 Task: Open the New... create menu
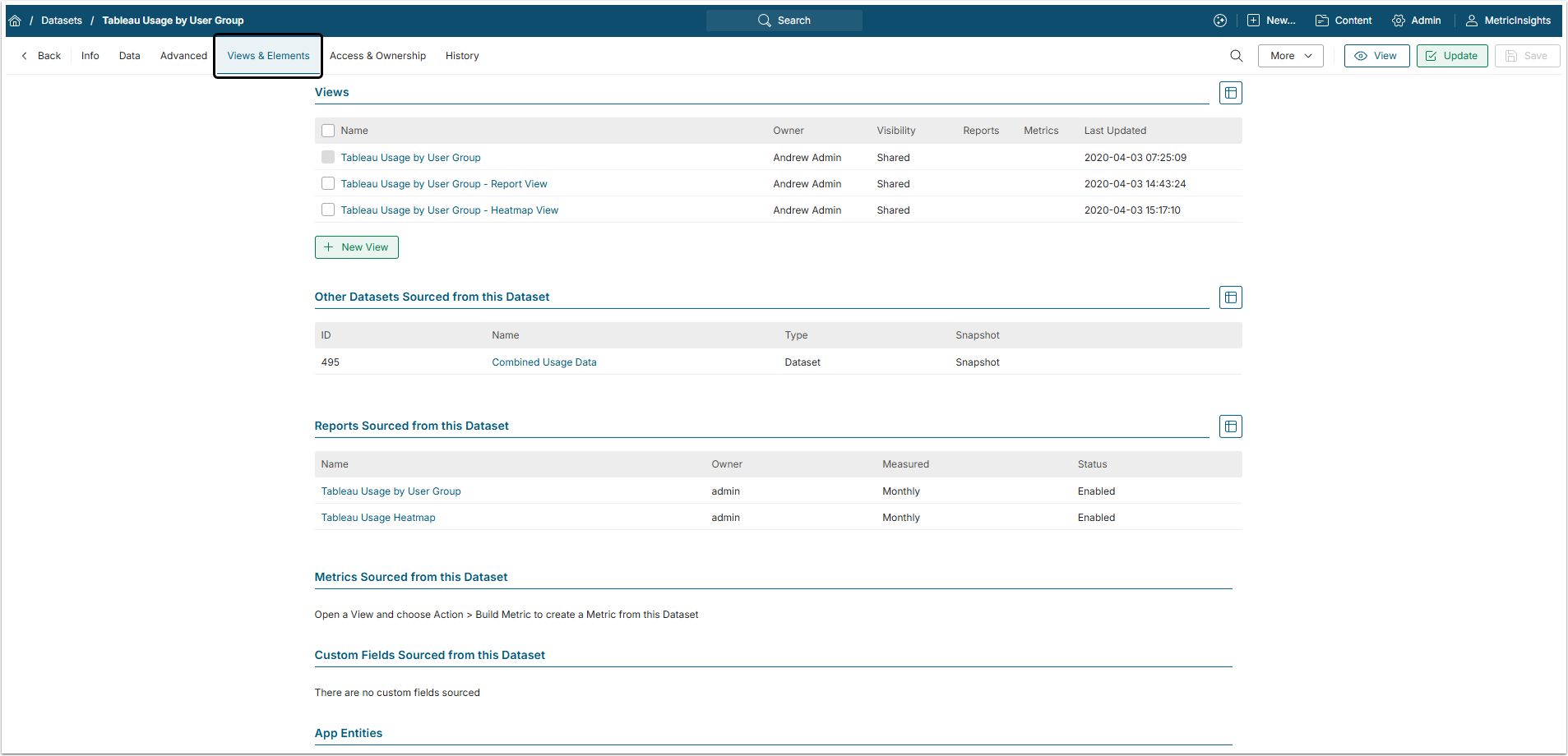[x=1271, y=21]
